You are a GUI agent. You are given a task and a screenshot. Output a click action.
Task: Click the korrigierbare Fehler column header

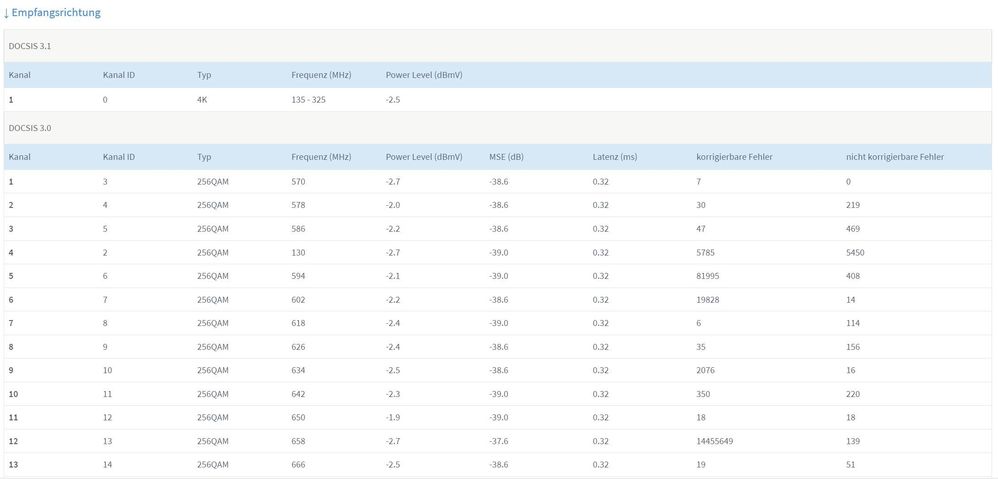click(x=734, y=156)
